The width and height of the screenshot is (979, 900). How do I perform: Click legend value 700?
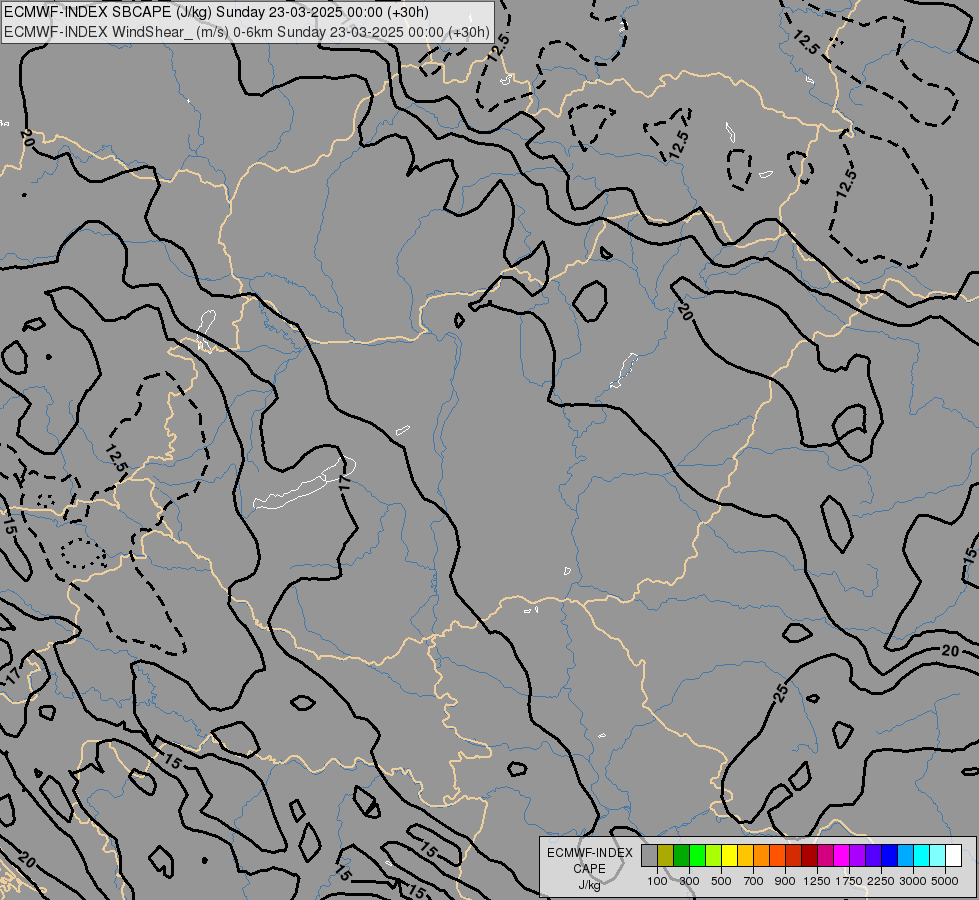tap(754, 881)
